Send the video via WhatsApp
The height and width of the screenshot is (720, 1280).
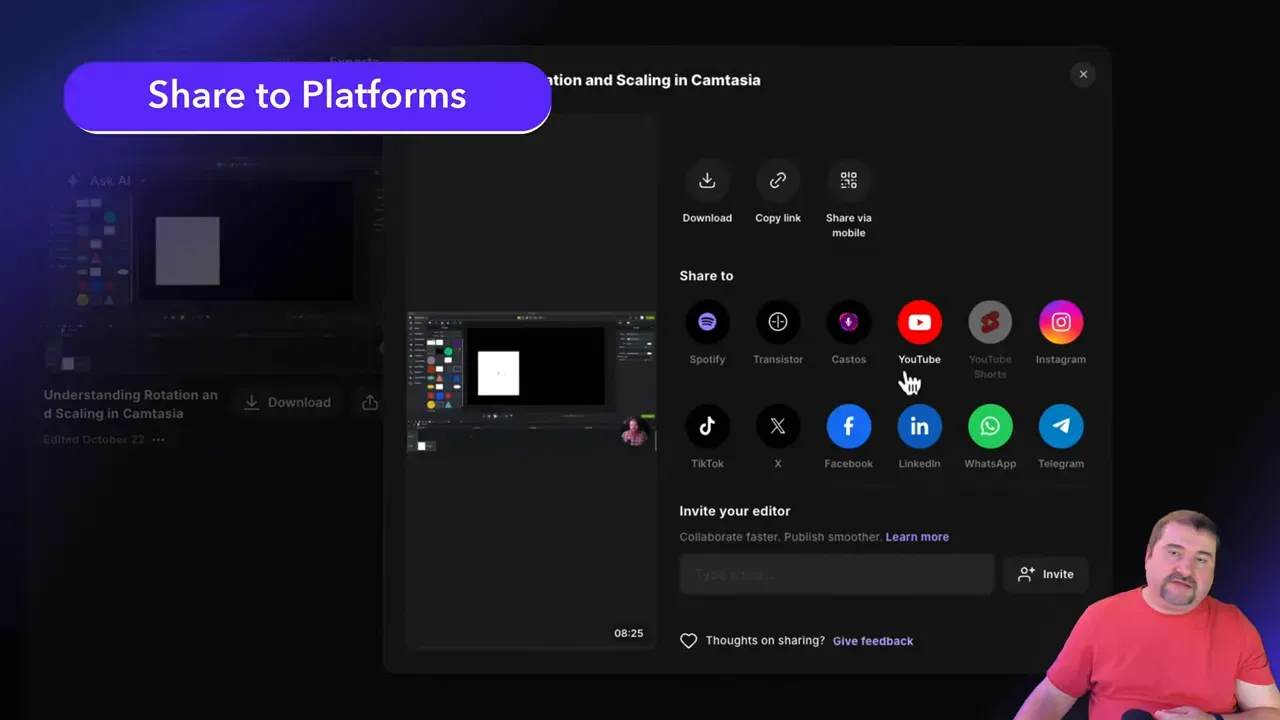[990, 425]
